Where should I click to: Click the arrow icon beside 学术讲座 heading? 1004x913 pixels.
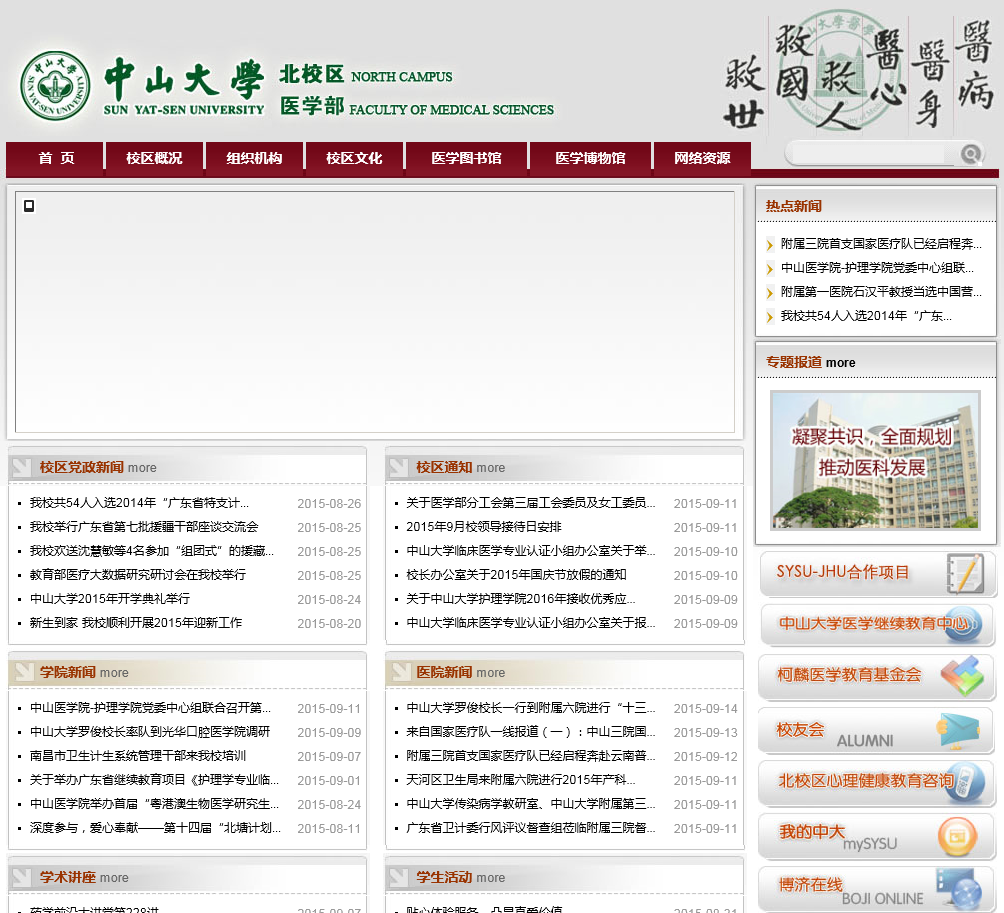[x=22, y=877]
